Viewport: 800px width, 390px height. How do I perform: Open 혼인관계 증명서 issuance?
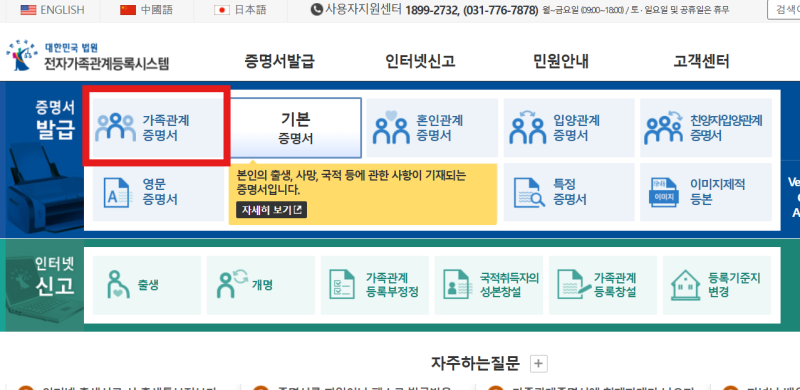432,128
